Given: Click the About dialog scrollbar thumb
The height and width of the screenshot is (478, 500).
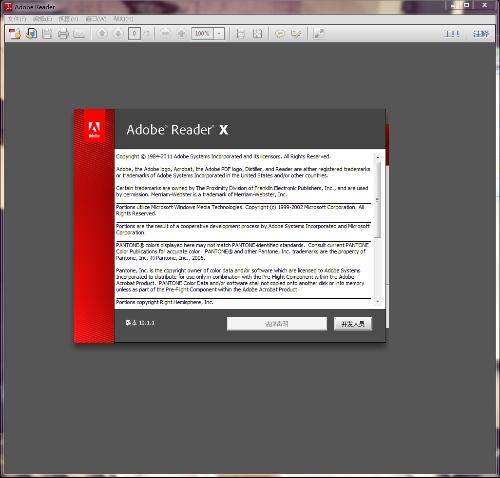Looking at the screenshot, I should pyautogui.click(x=378, y=199).
